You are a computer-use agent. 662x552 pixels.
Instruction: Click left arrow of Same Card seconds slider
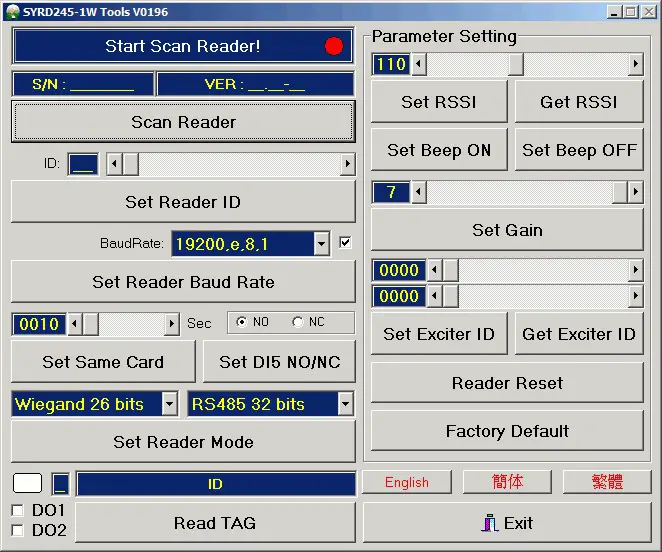click(75, 324)
